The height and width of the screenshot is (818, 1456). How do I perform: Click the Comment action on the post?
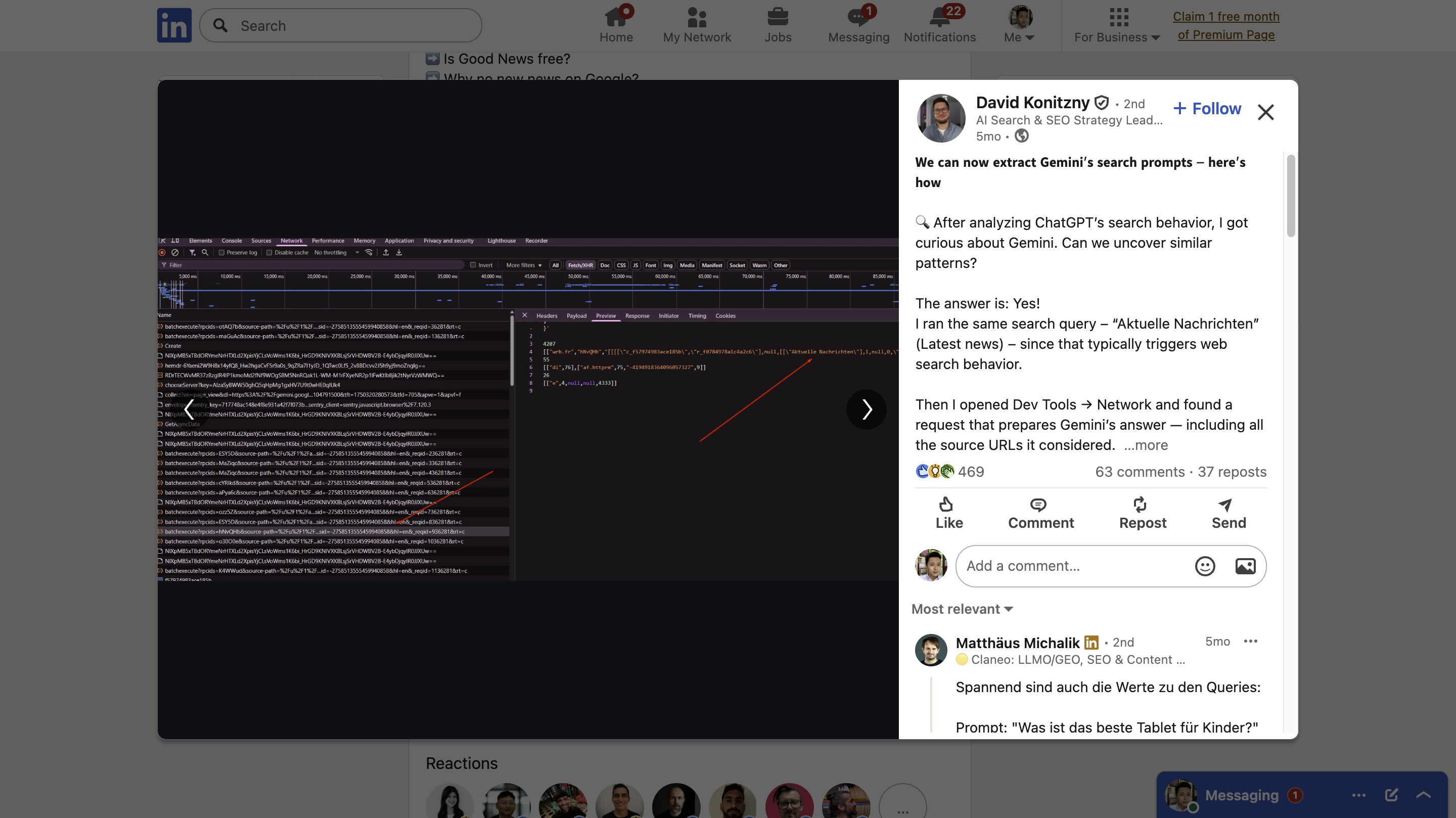tap(1040, 513)
